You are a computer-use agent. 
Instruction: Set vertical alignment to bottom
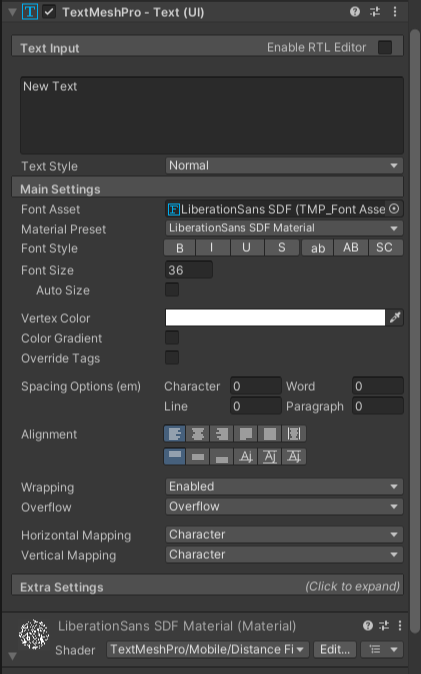(222, 456)
